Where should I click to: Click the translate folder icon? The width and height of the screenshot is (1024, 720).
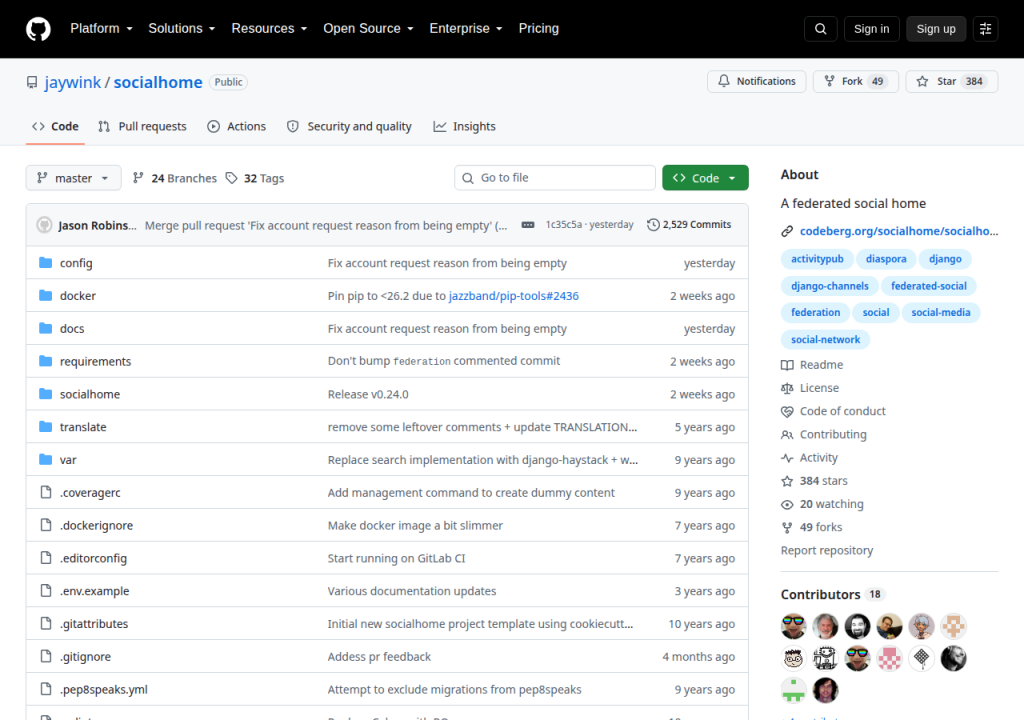point(46,427)
